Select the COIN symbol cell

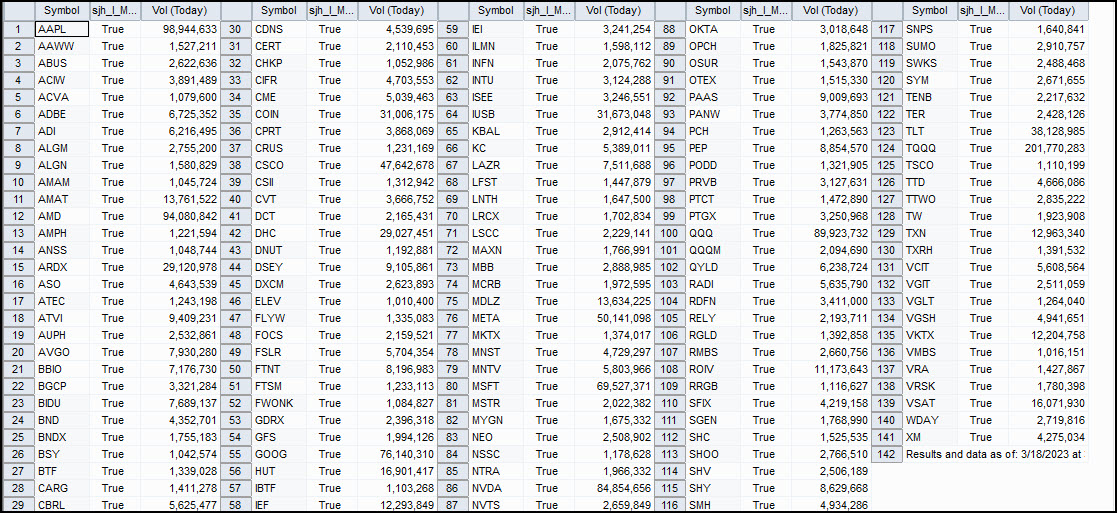point(279,114)
